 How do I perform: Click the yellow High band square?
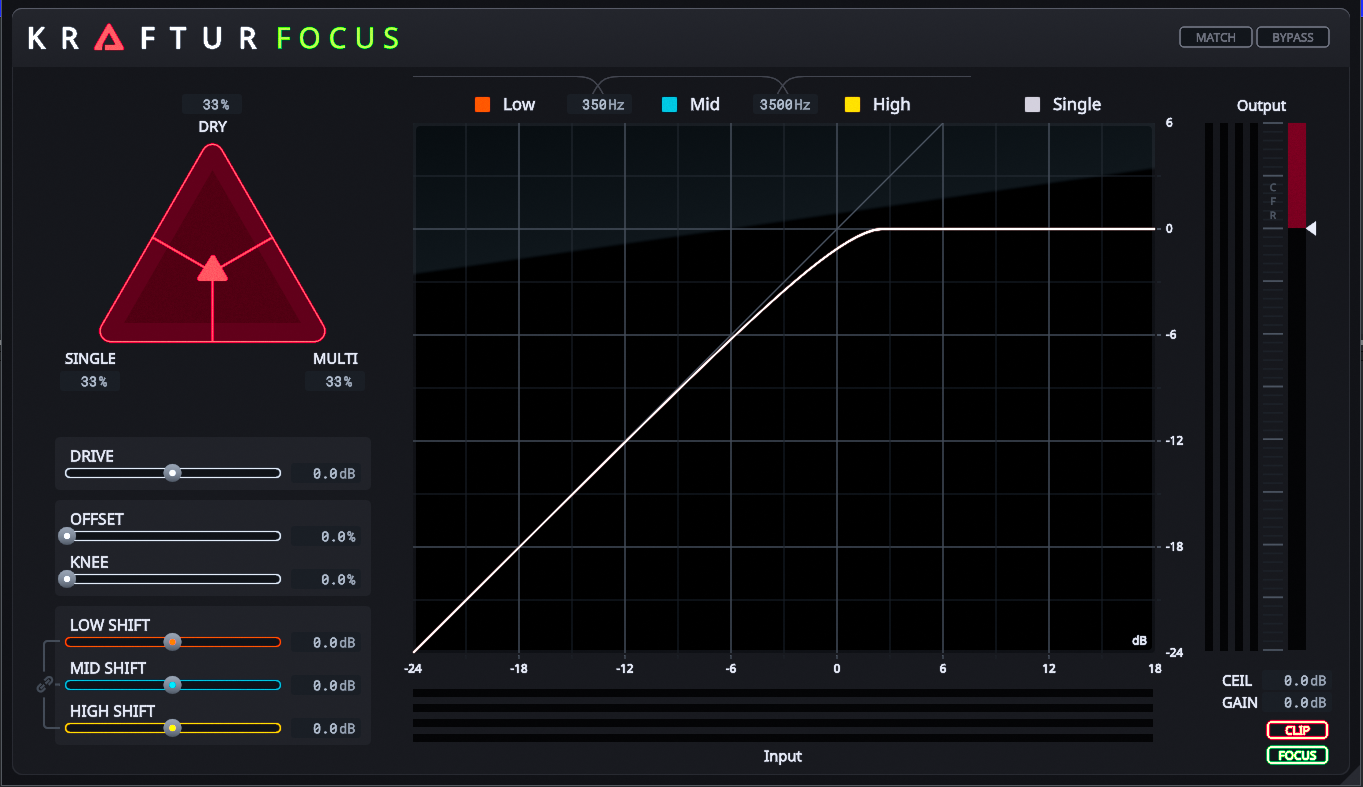click(853, 105)
